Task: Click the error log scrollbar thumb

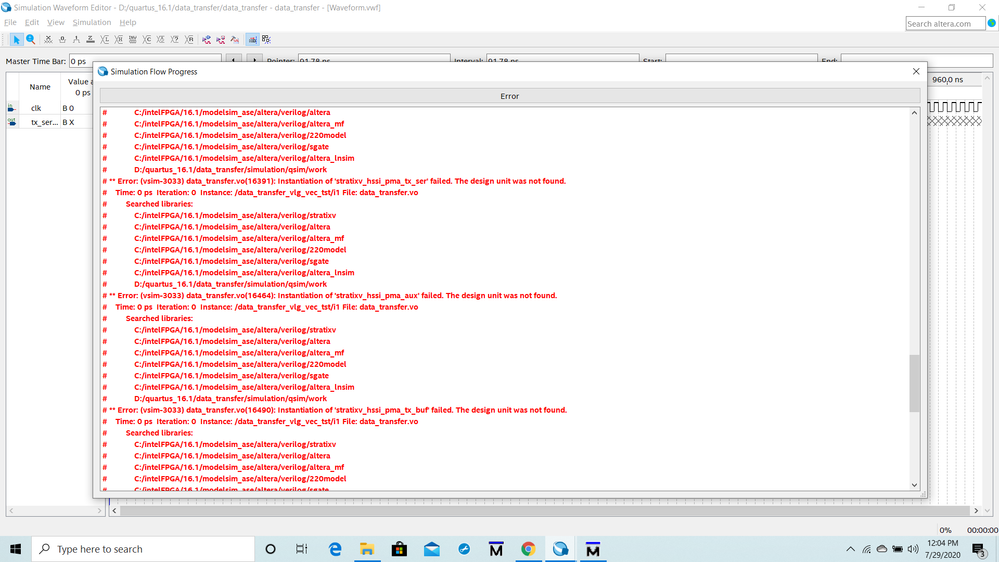Action: pos(914,383)
